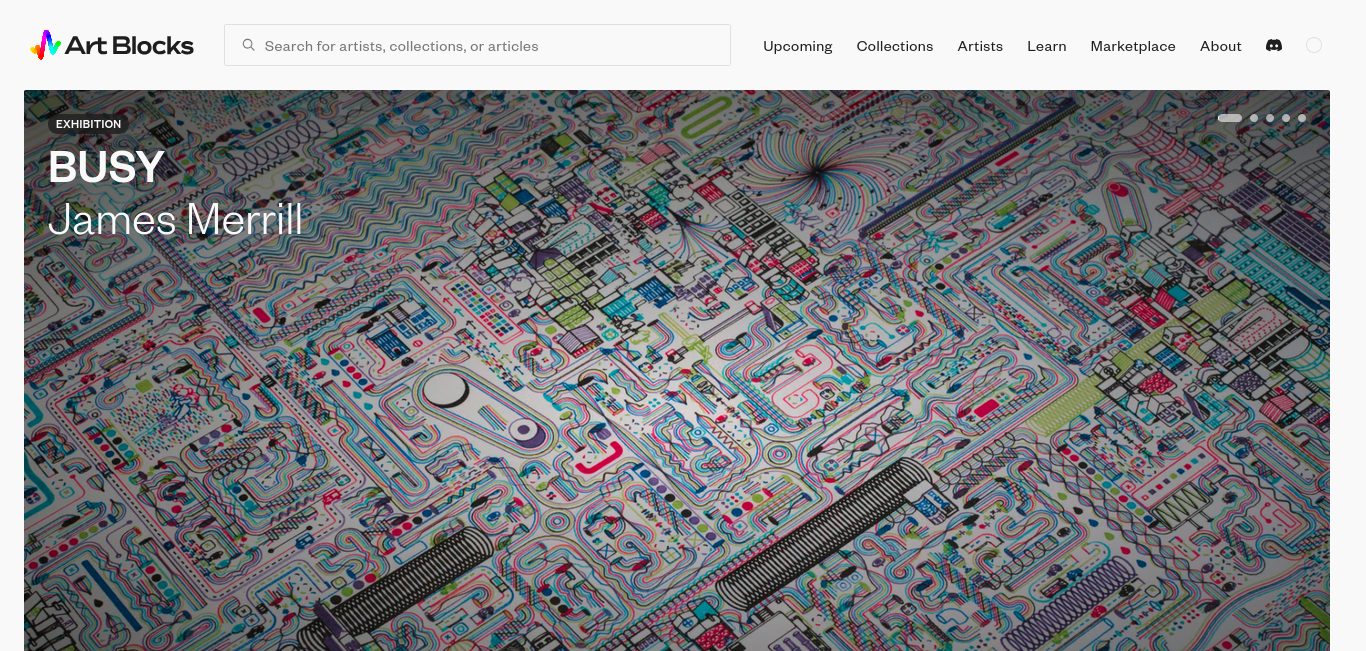Open the Upcoming menu item

(798, 46)
